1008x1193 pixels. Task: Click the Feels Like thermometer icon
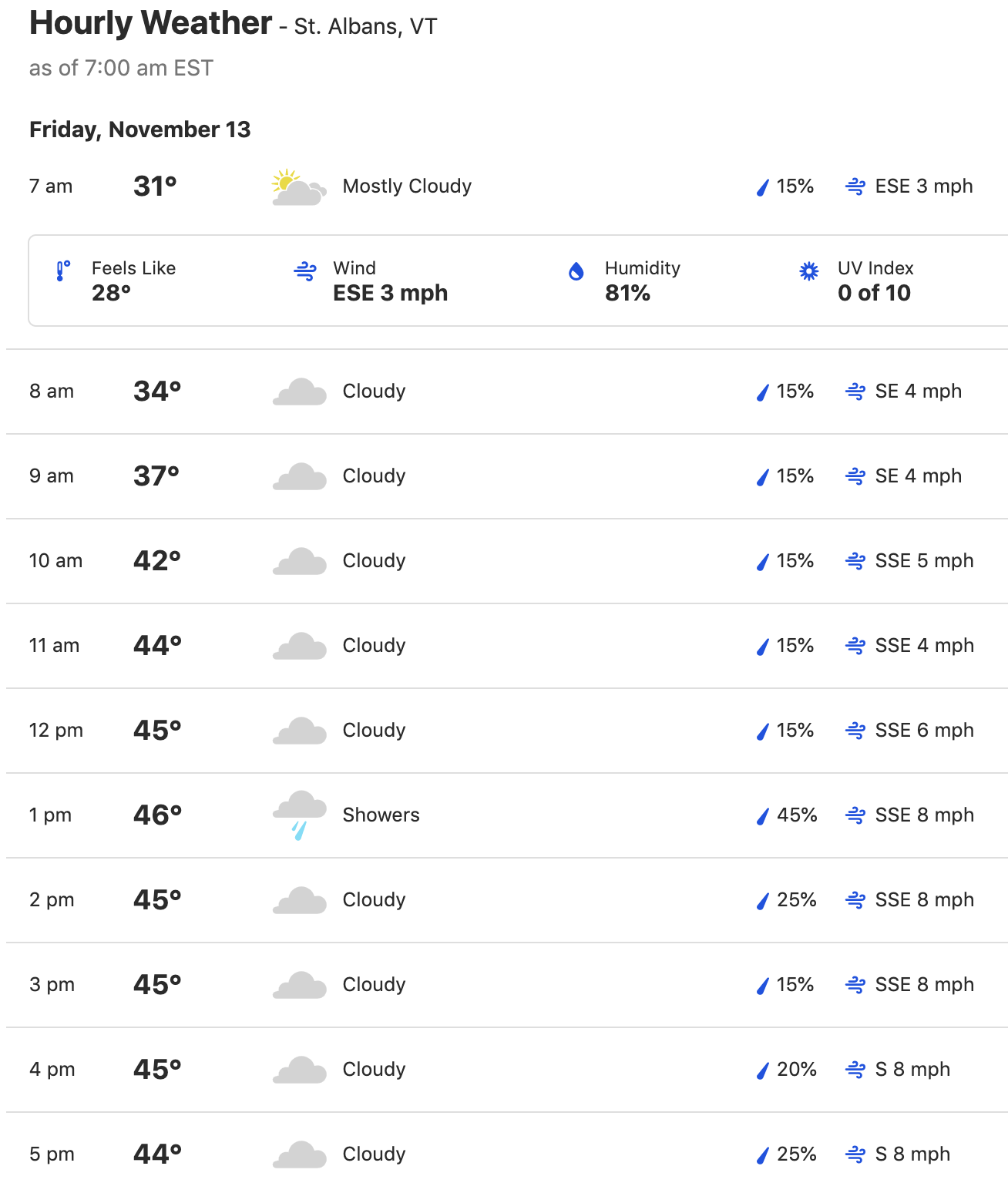[x=63, y=271]
